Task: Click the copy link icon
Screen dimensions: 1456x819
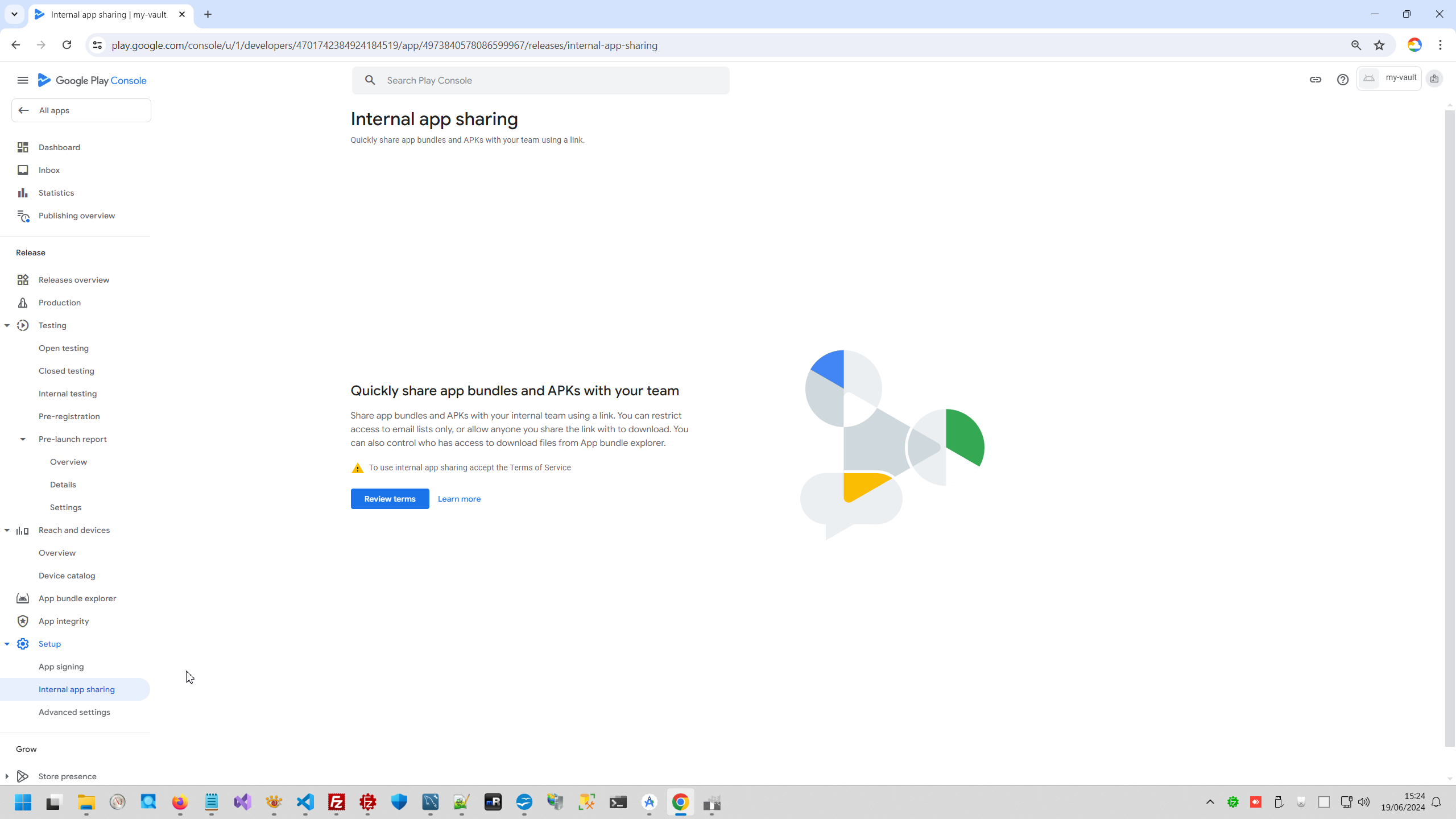Action: [1315, 80]
